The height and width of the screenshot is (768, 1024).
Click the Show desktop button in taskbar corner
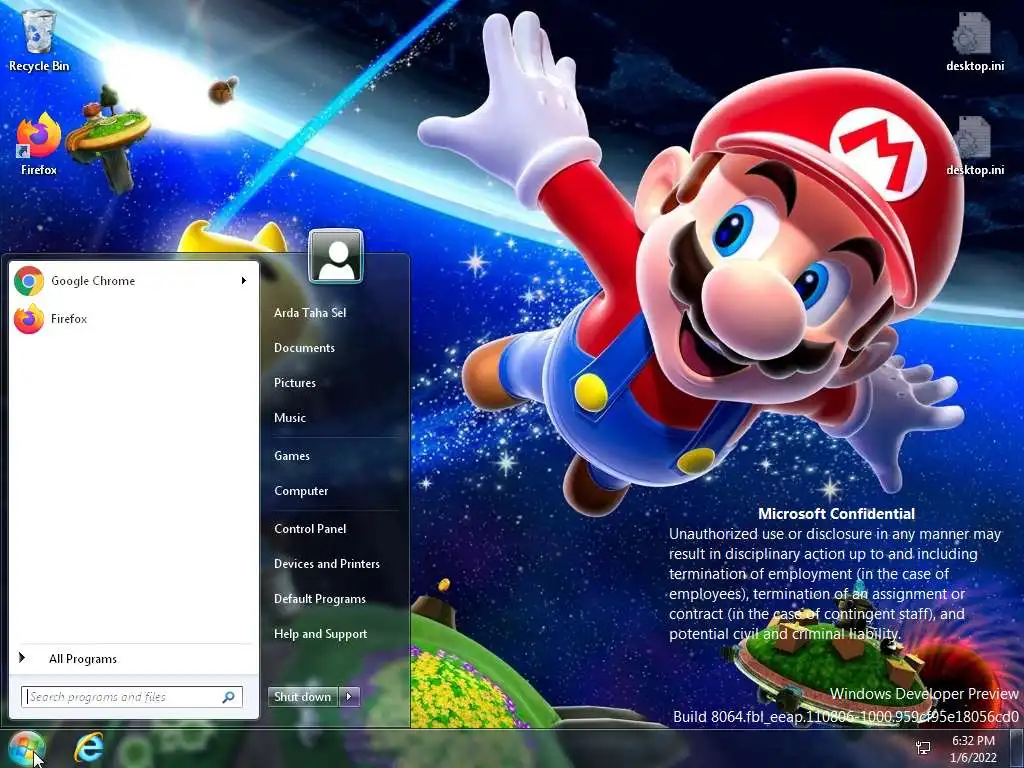pos(1017,748)
